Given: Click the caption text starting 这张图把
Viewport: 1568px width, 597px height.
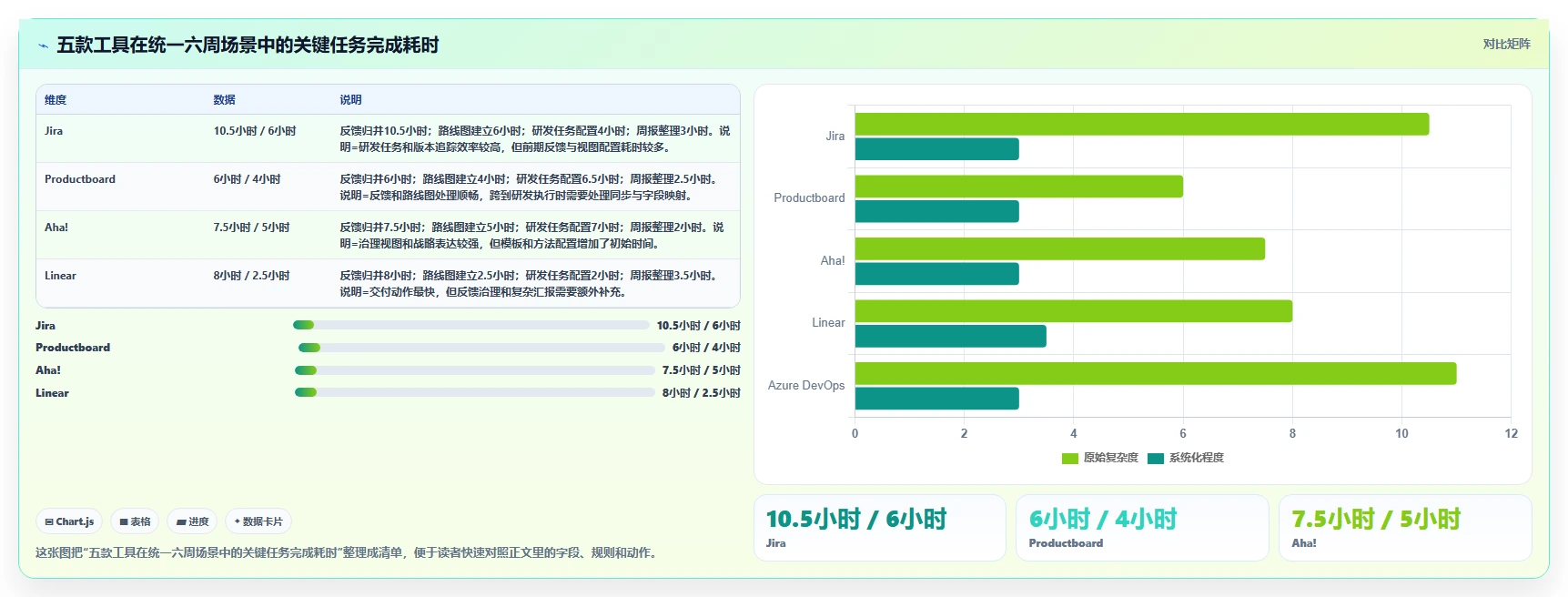Looking at the screenshot, I should [348, 552].
